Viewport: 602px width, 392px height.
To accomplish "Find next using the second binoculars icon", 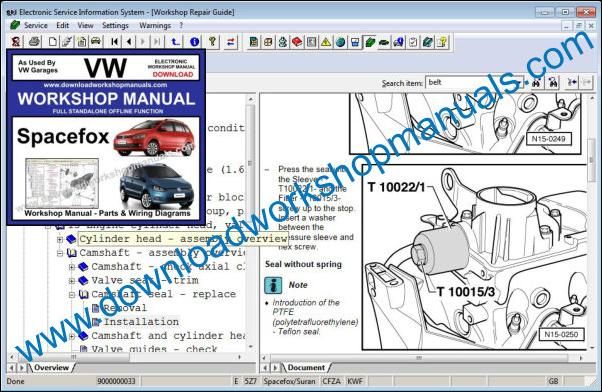I will coord(553,82).
